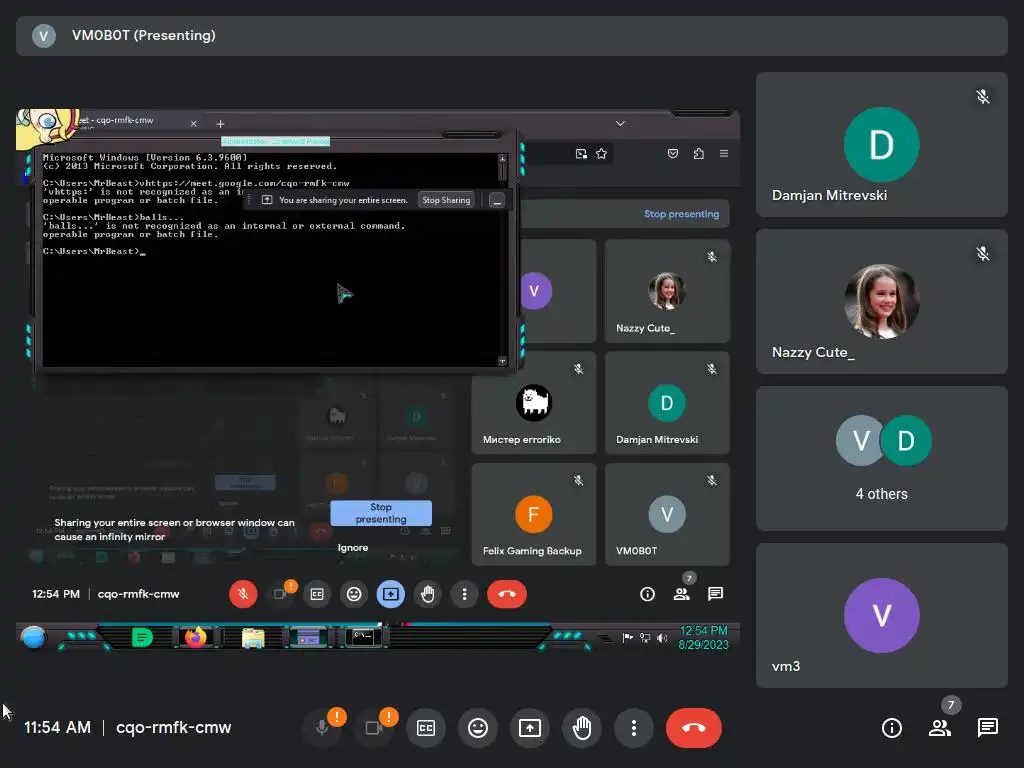The height and width of the screenshot is (768, 1024).
Task: Open the list-all-tabs dropdown in Firefox
Action: tap(620, 123)
